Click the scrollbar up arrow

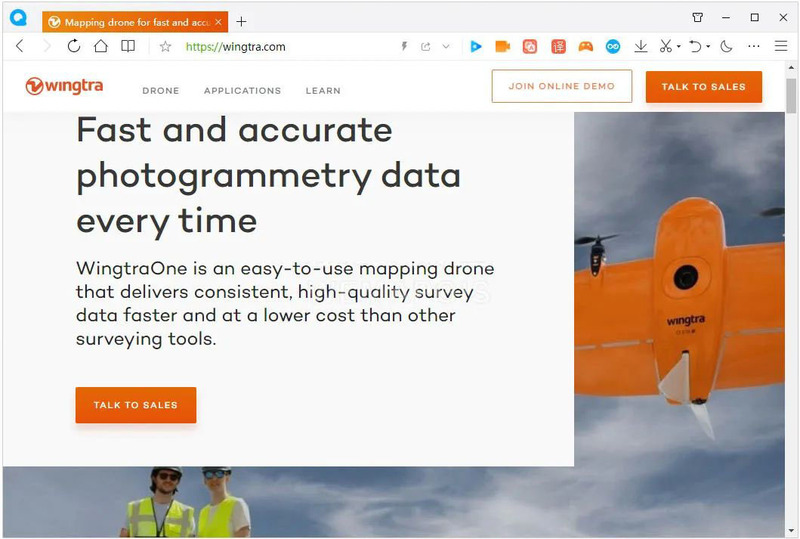(791, 67)
